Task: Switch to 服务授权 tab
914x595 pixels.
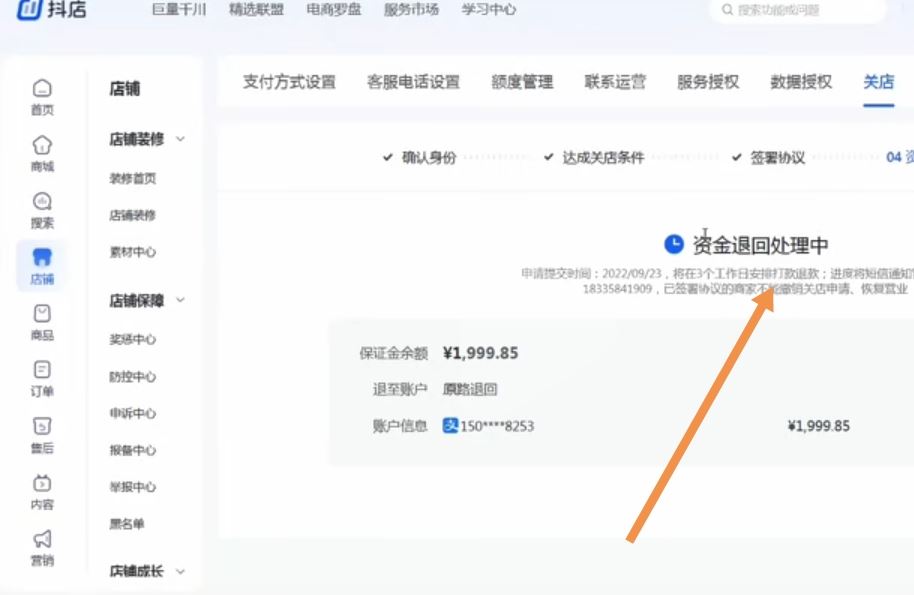Action: click(x=708, y=82)
